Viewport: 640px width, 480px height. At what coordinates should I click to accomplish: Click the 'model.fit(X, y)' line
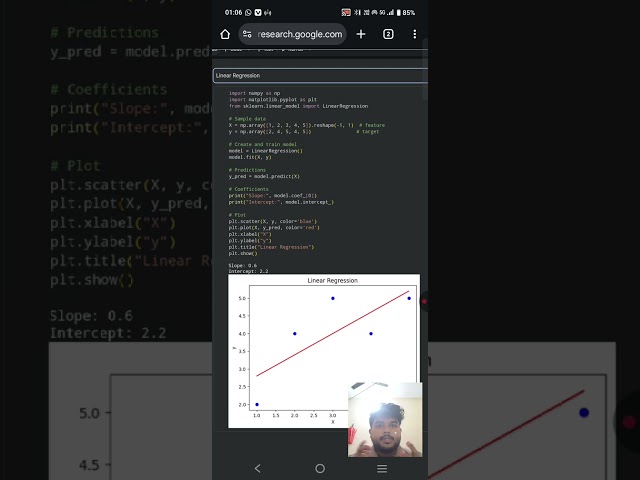pyautogui.click(x=250, y=157)
